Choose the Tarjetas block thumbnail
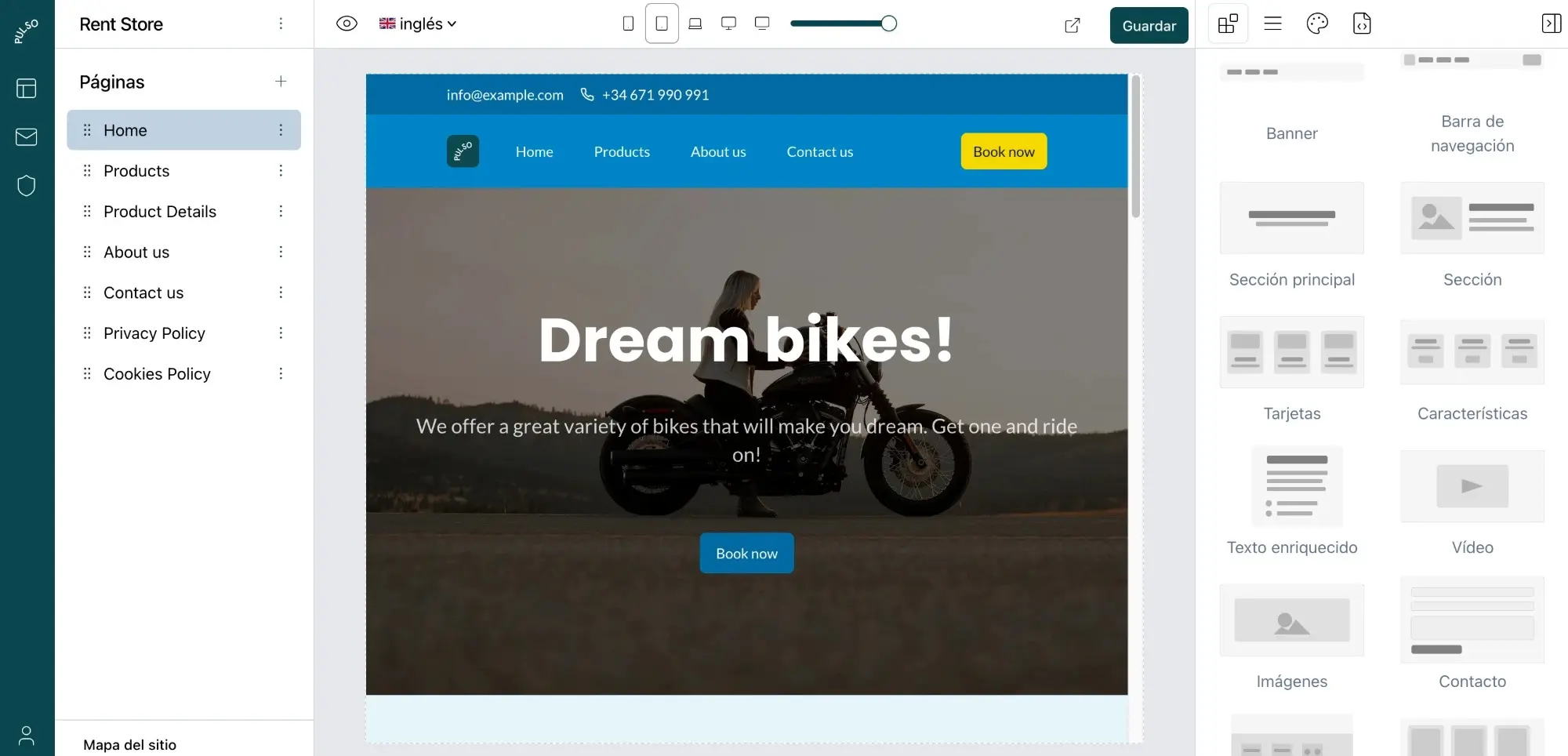 1292,352
